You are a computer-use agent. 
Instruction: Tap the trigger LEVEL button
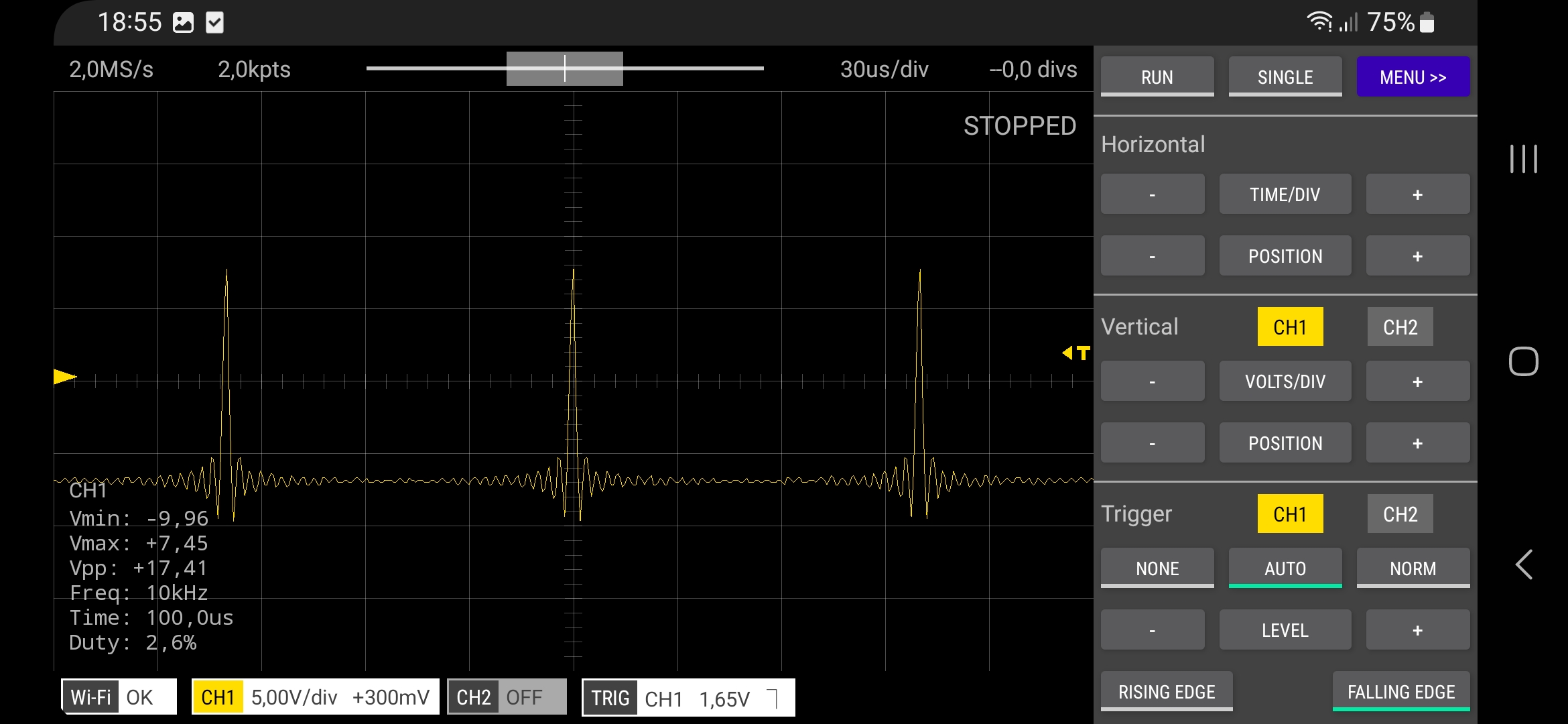1285,630
